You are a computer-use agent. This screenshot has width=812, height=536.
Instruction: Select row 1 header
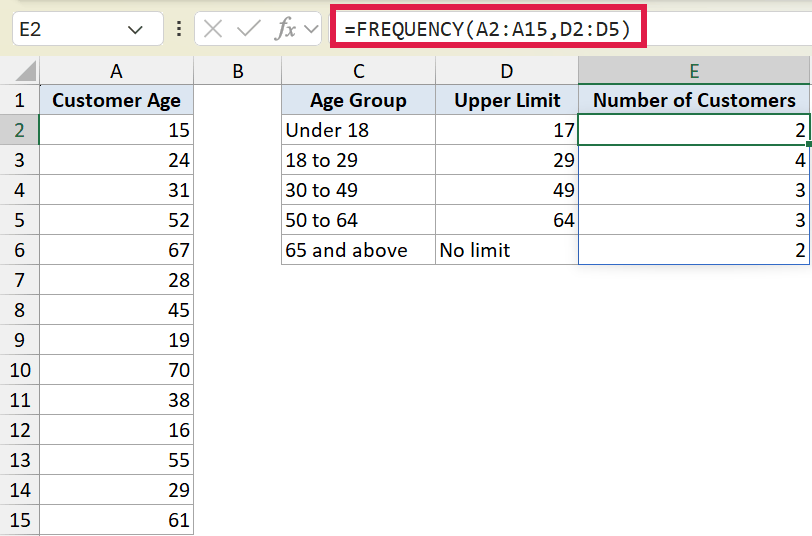[20, 100]
